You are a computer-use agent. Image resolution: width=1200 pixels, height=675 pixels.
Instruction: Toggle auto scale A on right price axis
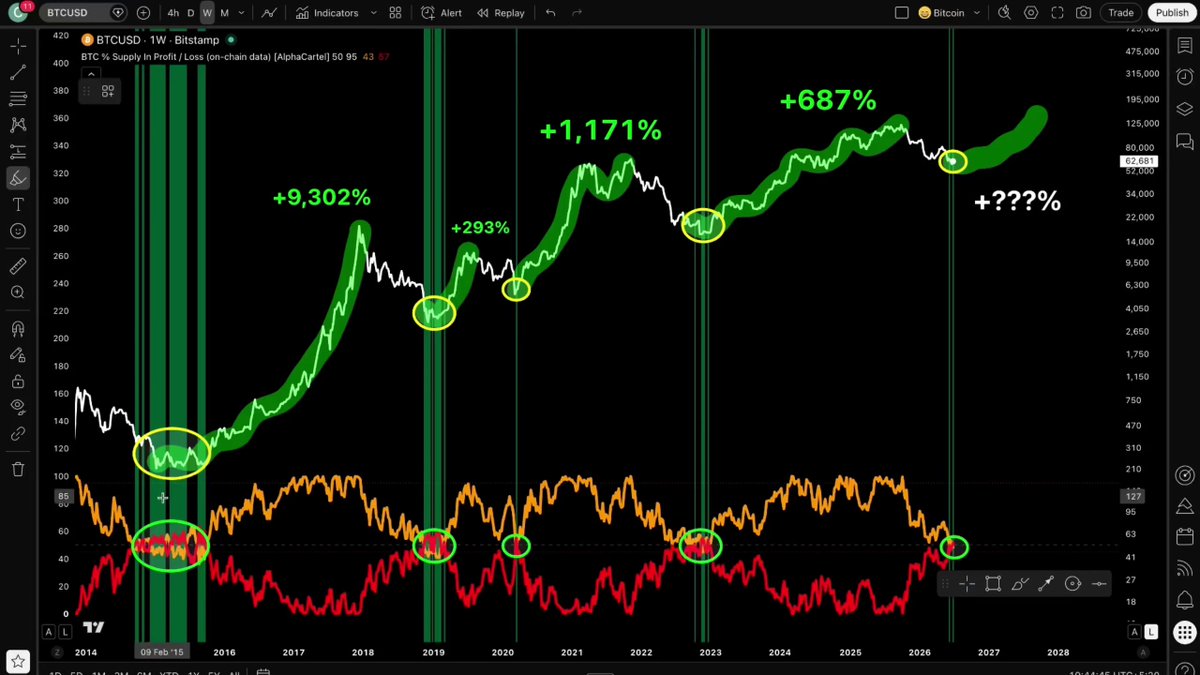click(x=1135, y=632)
